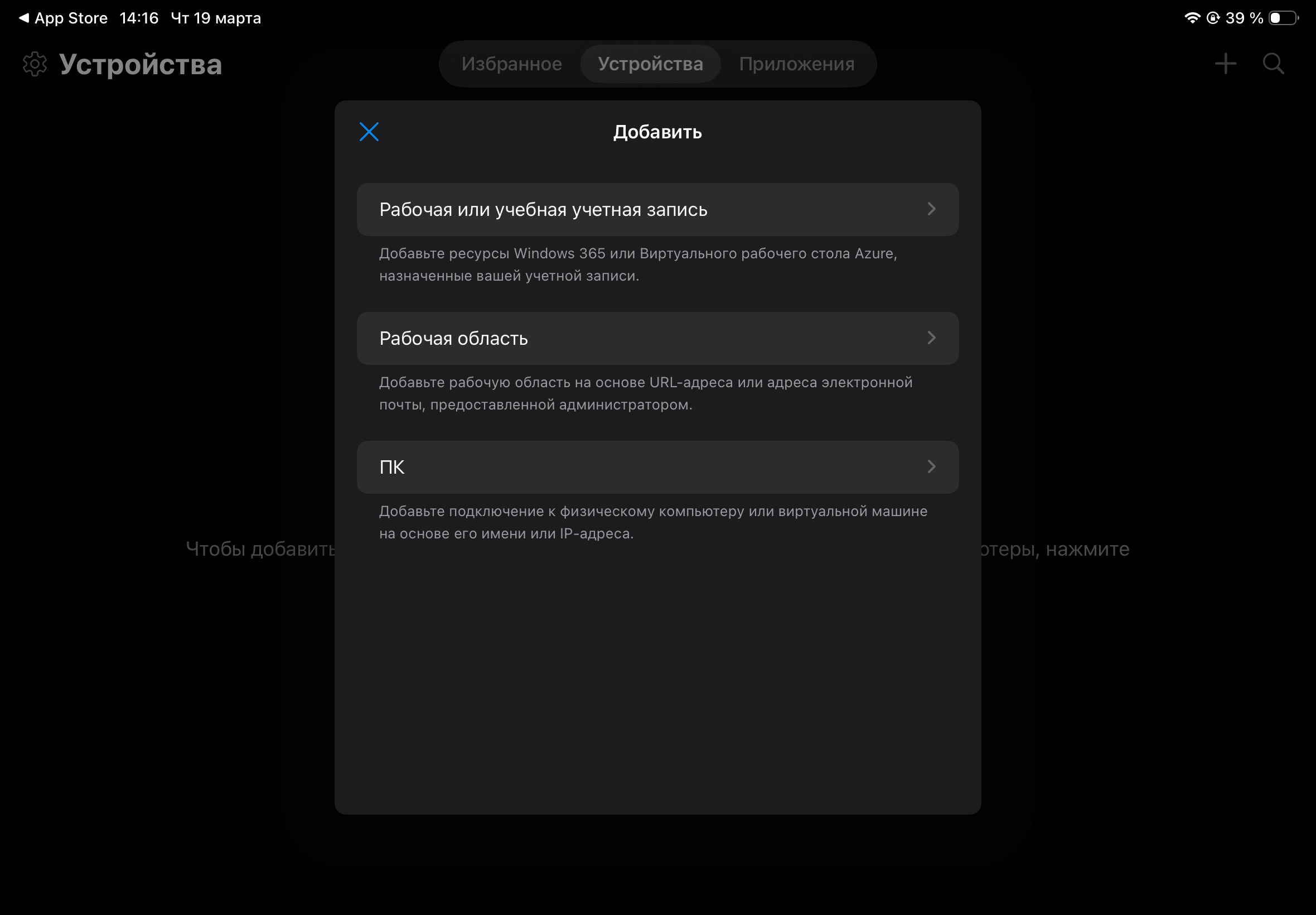This screenshot has height=915, width=1316.
Task: Tap the Wi-Fi status icon
Action: tap(1192, 18)
